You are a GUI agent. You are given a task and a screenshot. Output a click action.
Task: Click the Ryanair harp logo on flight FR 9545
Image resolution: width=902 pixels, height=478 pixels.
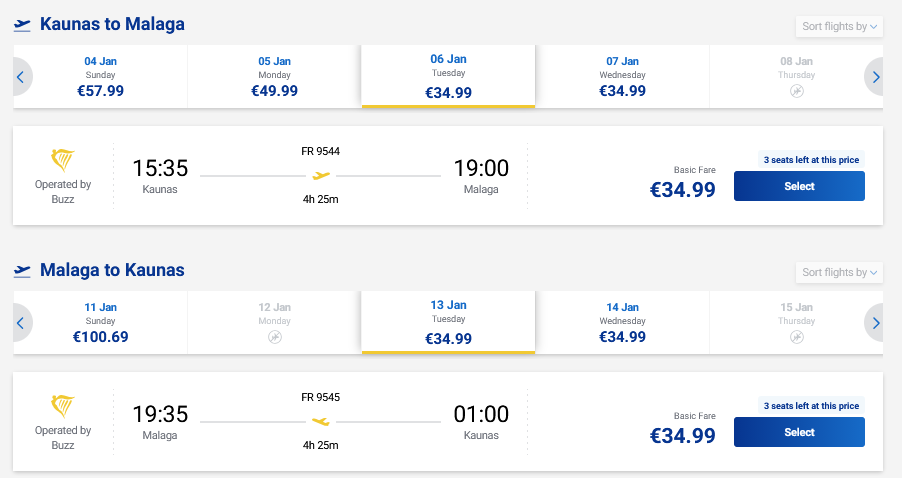[x=63, y=407]
